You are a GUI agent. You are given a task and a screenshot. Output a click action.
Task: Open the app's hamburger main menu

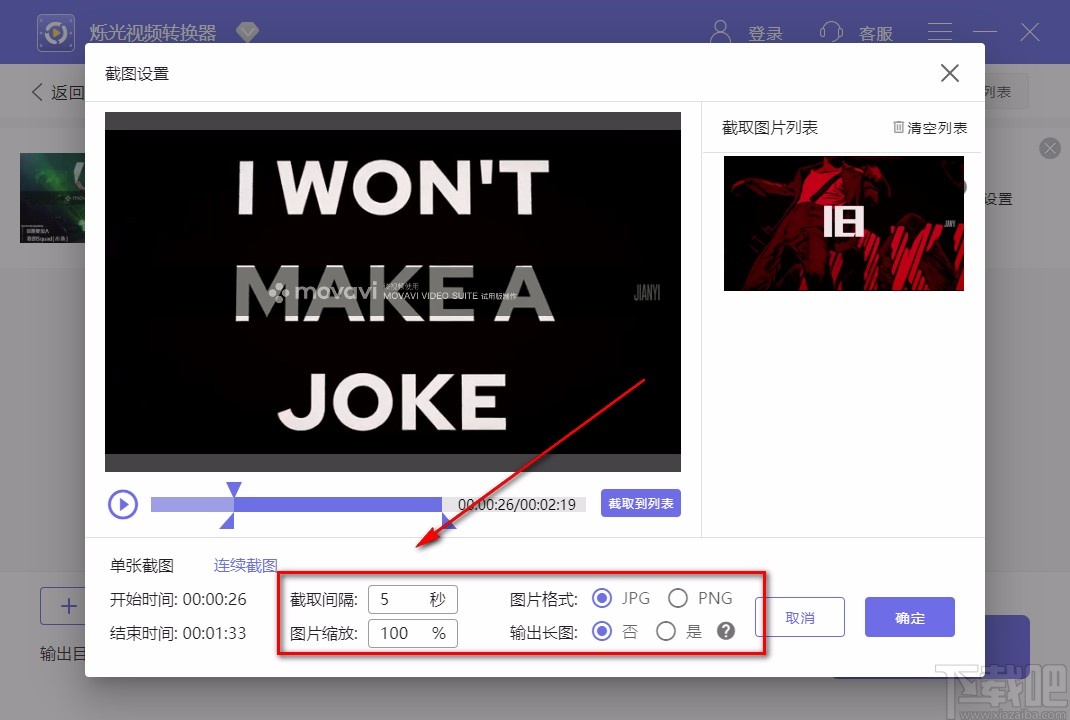(939, 31)
